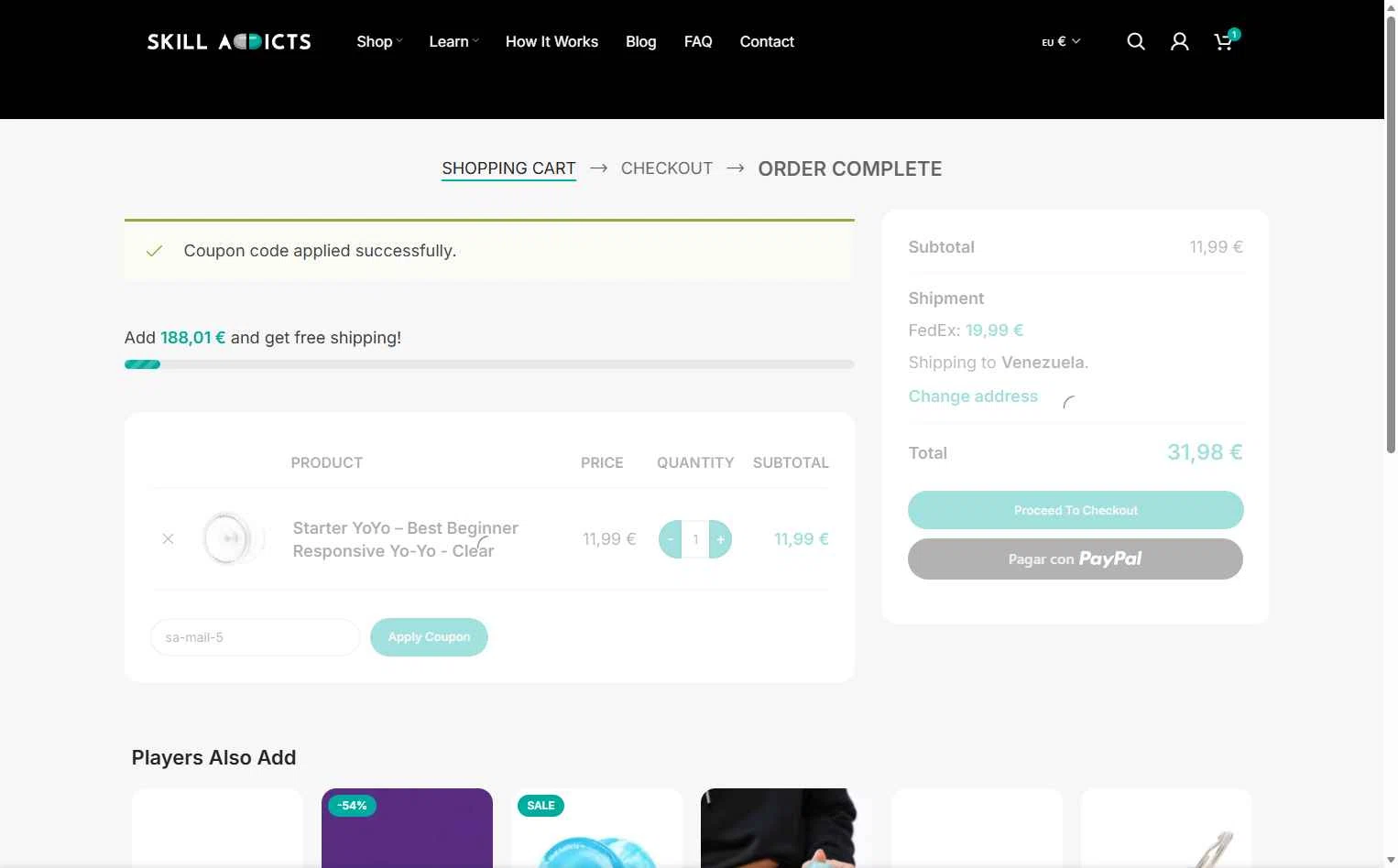This screenshot has width=1398, height=868.
Task: Remove Starter YoYo from cart
Action: tap(168, 538)
